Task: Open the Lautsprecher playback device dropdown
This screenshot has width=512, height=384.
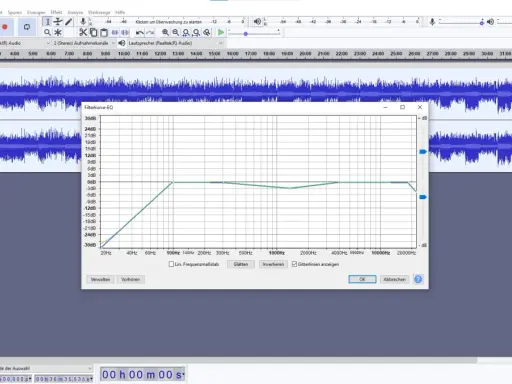Action: (175, 43)
